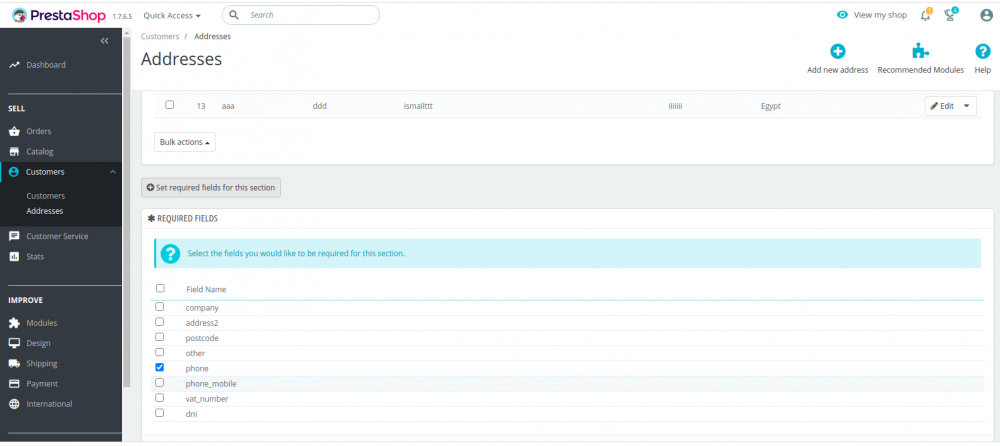Click the Customers breadcrumb link
1000x446 pixels.
pos(160,36)
